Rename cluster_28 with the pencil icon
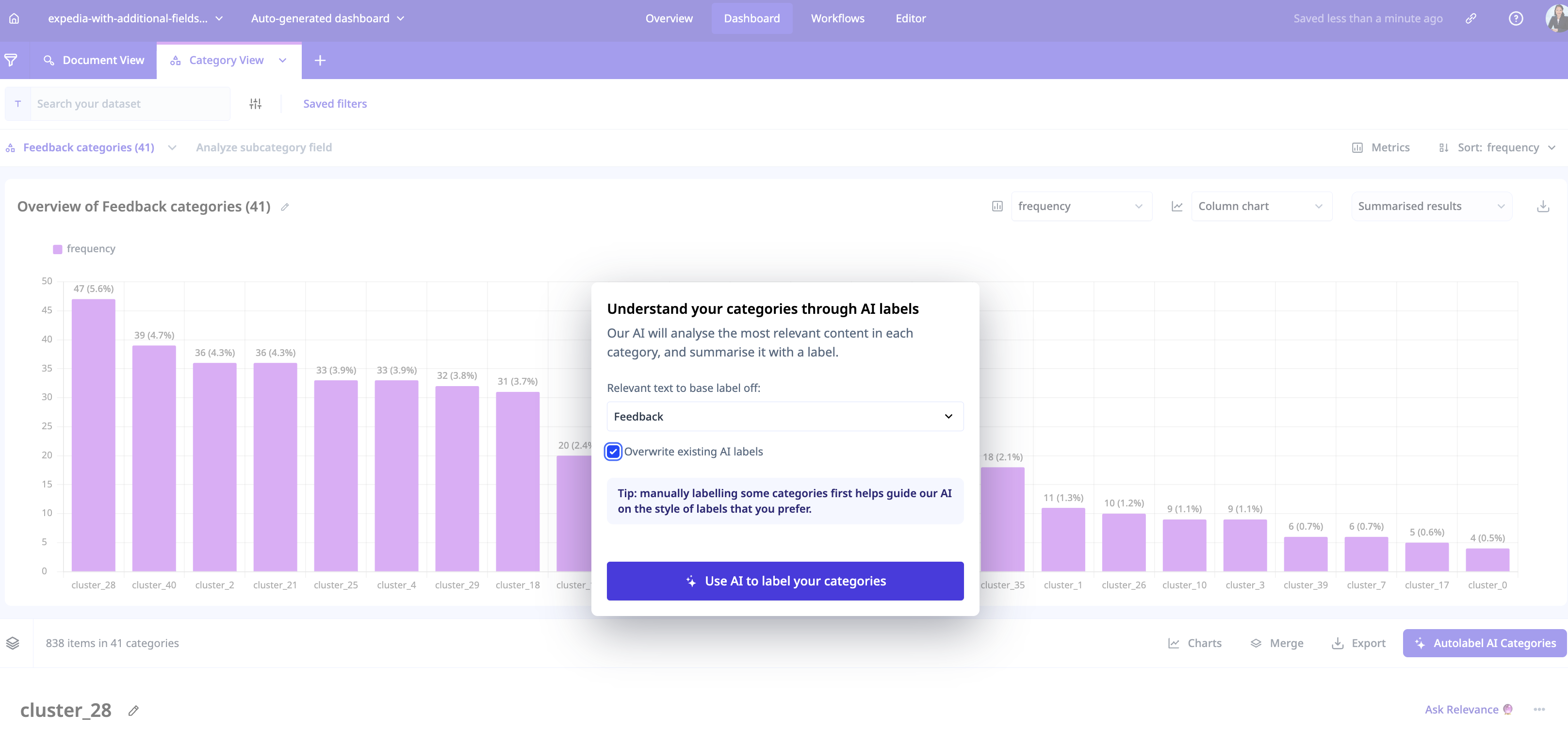The width and height of the screenshot is (1568, 746). click(x=133, y=710)
